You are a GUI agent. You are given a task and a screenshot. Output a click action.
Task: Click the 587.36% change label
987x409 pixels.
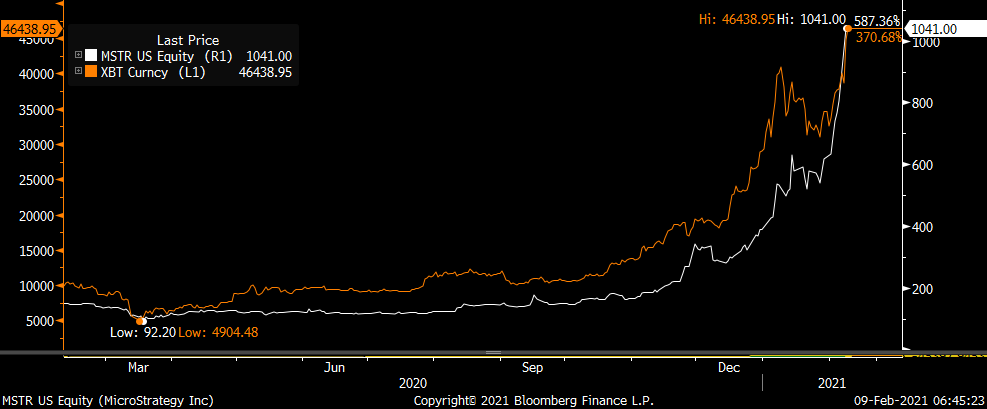pos(879,20)
